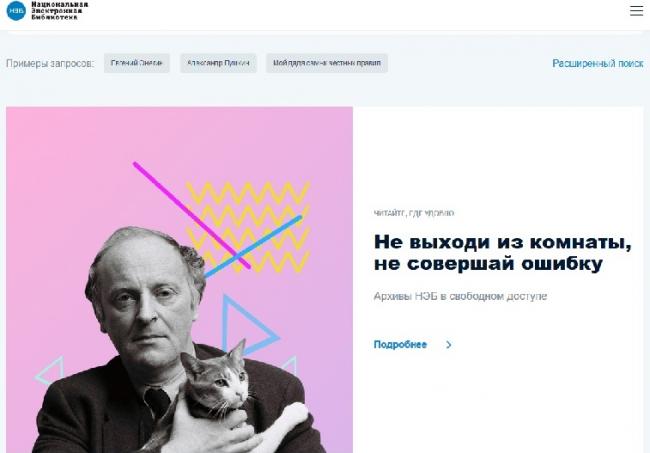Open the headline Не выходи из комнаты
Image resolution: width=650 pixels, height=453 pixels.
(x=502, y=252)
